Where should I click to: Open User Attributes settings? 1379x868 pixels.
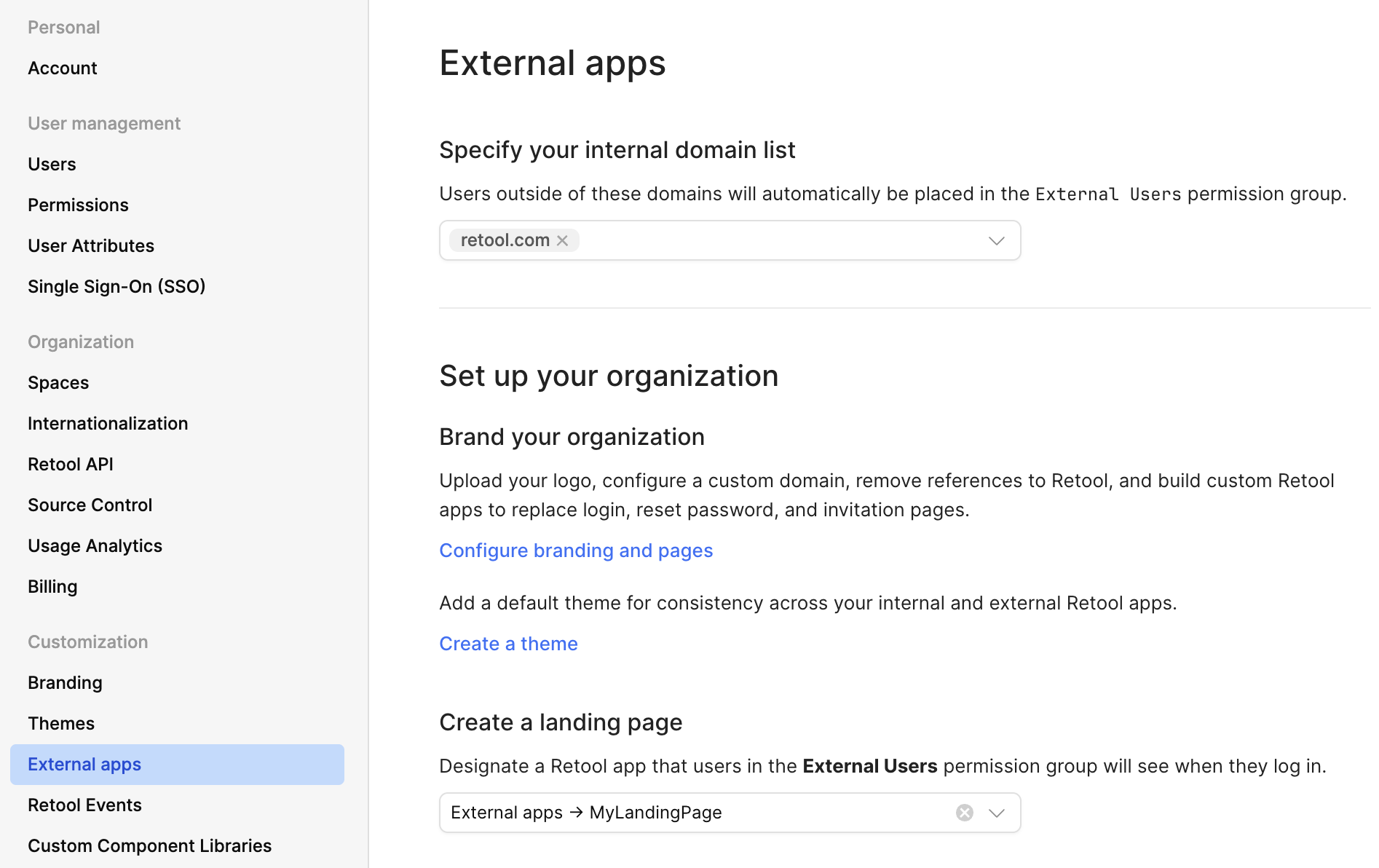tap(91, 246)
